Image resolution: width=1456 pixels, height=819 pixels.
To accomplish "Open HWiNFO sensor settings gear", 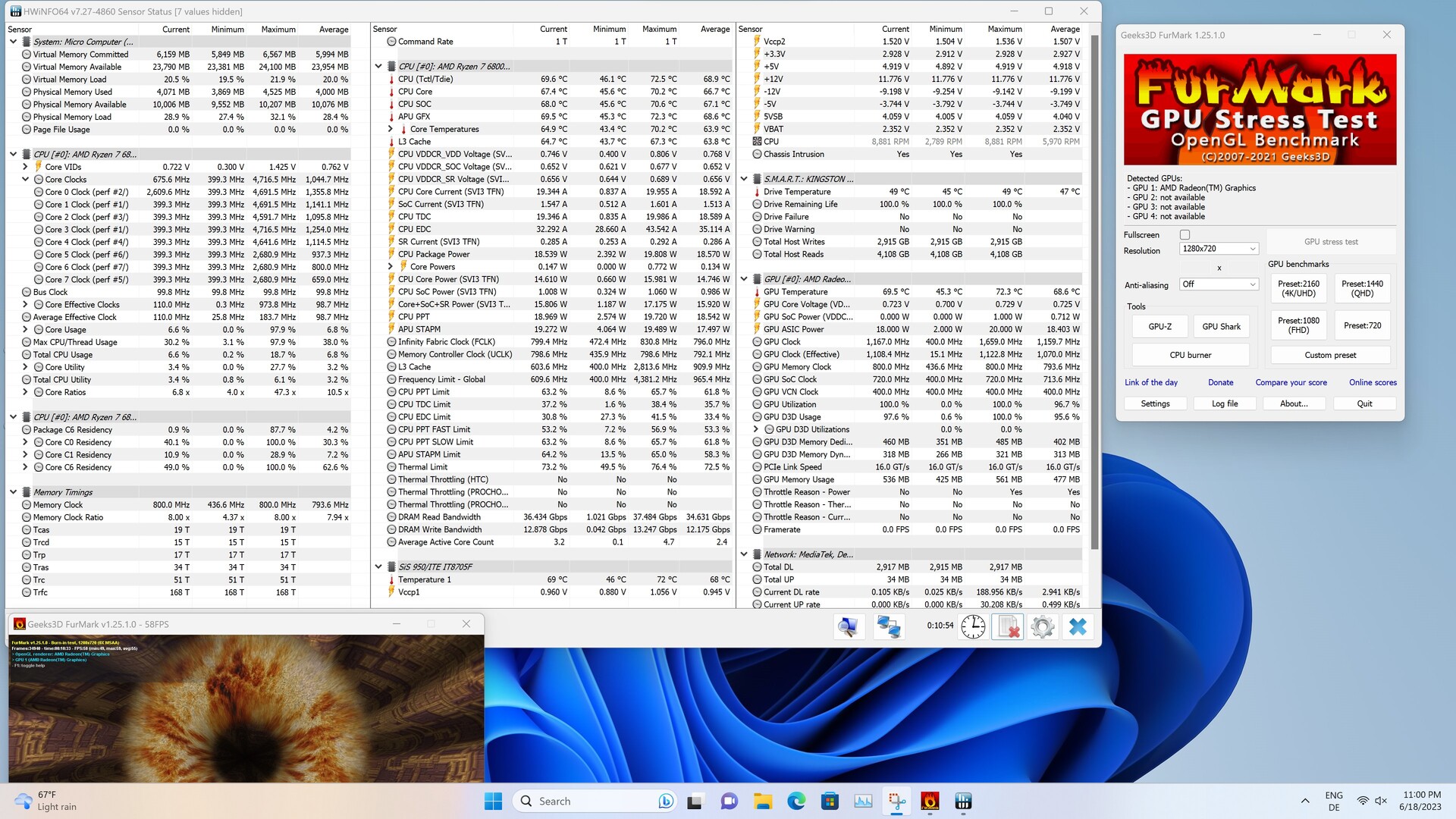I will tap(1043, 626).
